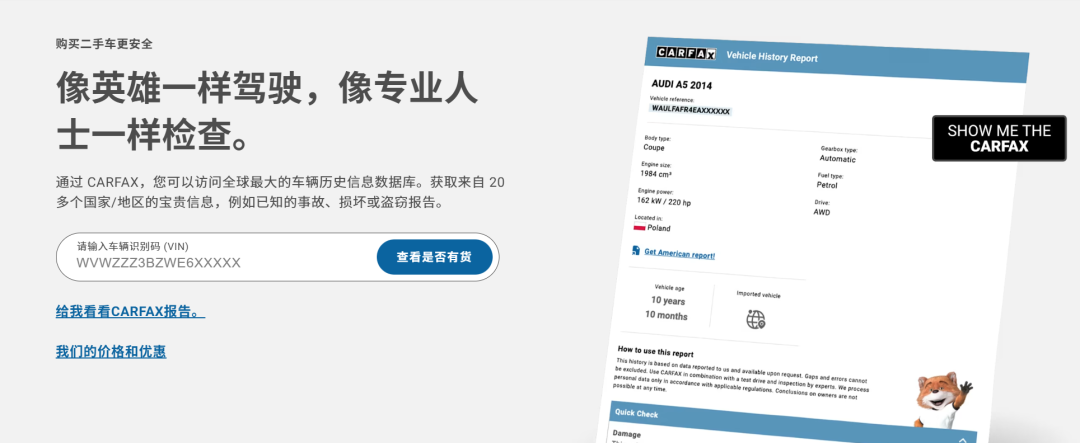Collapse the Damage section chevron
Screen dimensions: 1080x443
pyautogui.click(x=962, y=439)
